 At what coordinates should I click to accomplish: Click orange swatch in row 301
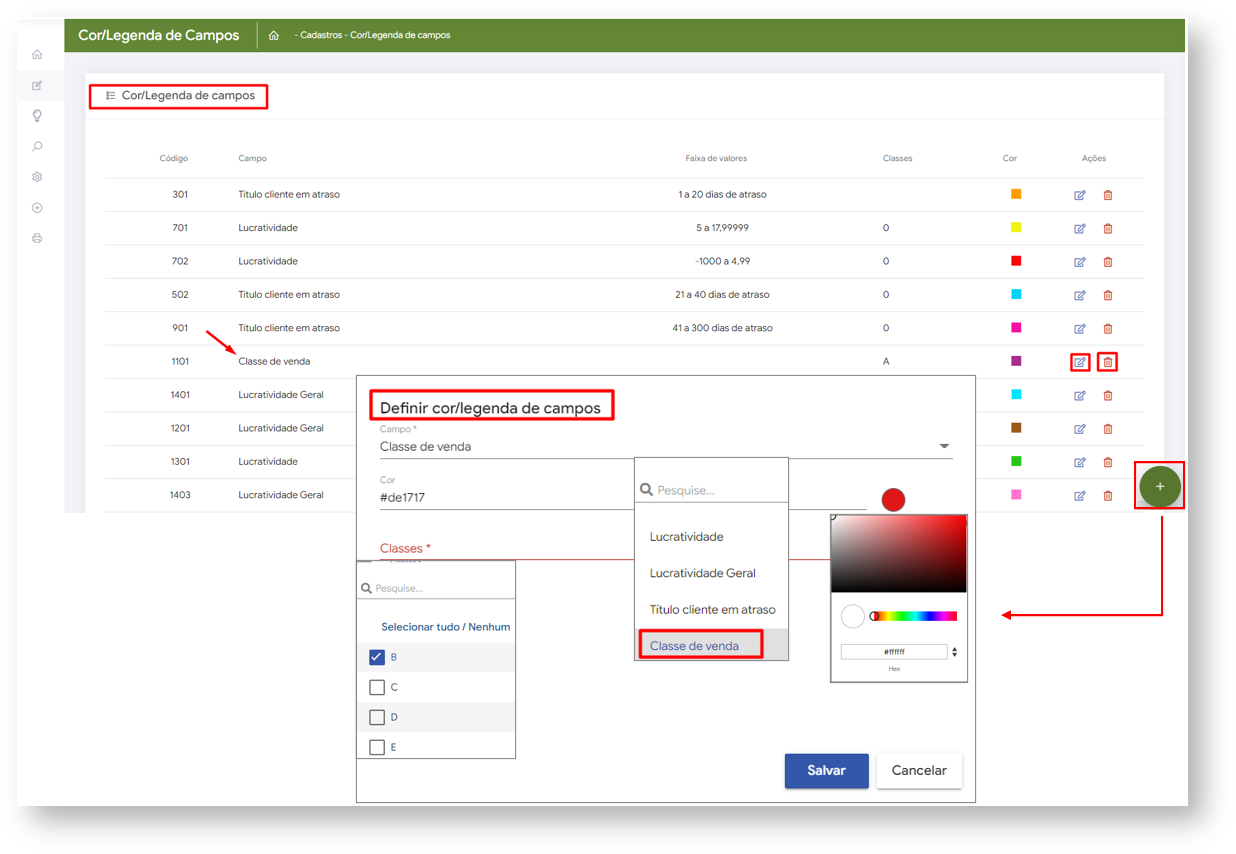coord(1016,194)
